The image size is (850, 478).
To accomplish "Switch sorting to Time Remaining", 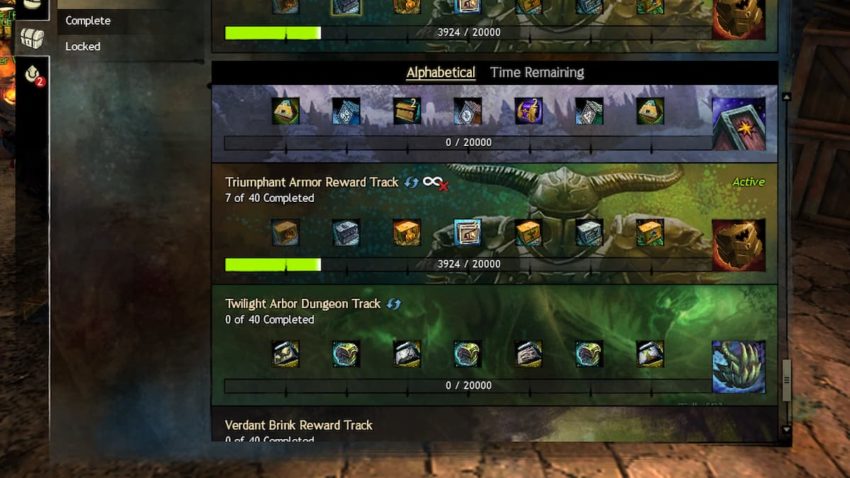I will coord(537,73).
